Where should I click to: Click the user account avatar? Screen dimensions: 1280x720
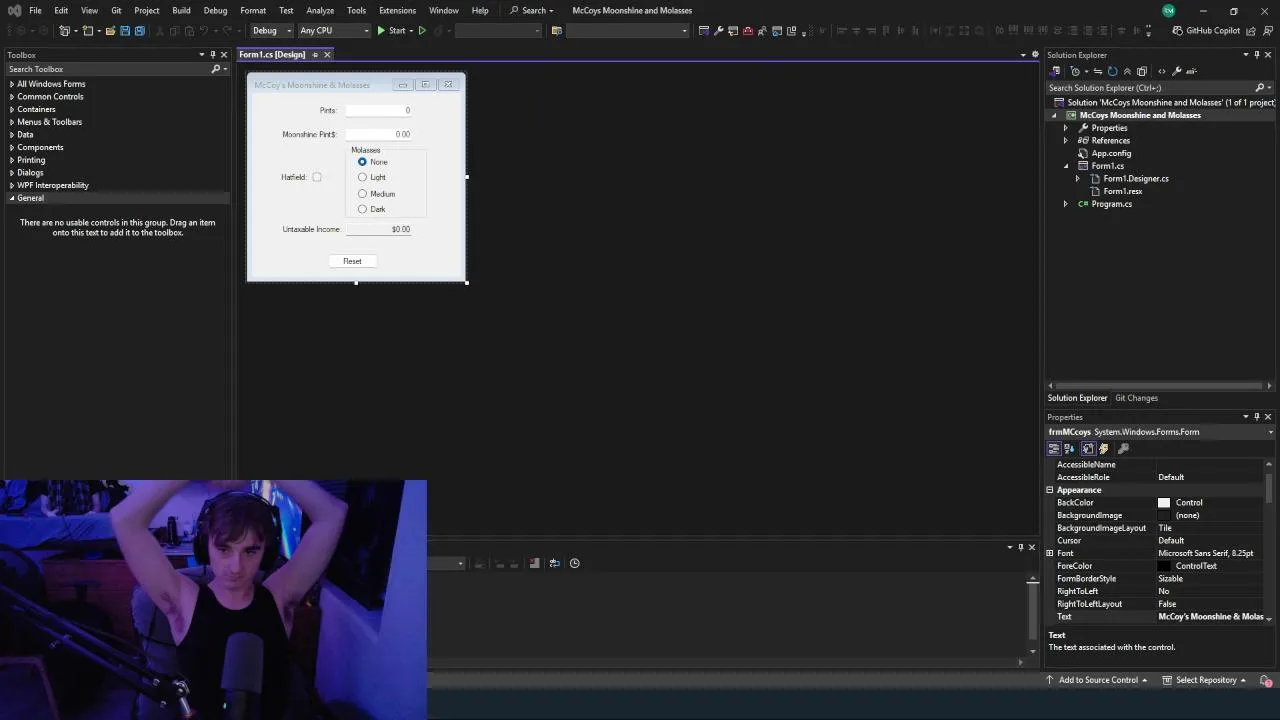coord(1169,11)
